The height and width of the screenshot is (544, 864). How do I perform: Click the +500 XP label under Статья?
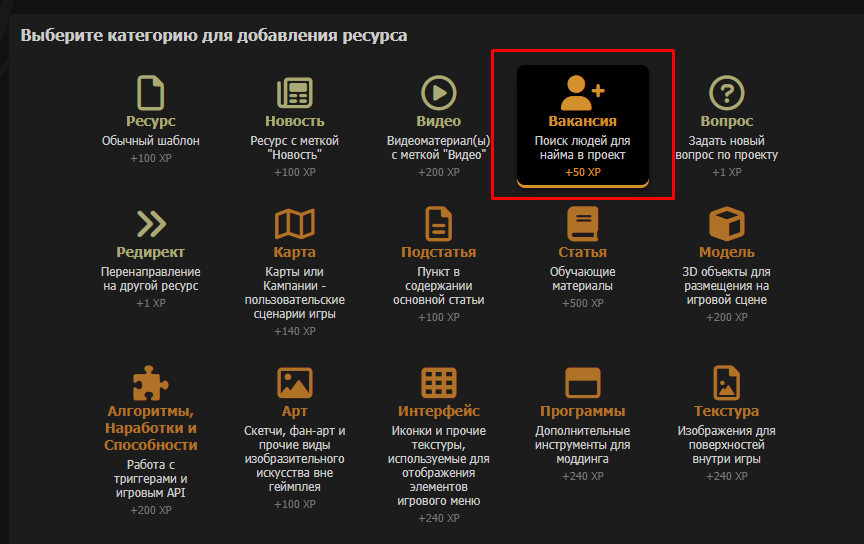[582, 304]
